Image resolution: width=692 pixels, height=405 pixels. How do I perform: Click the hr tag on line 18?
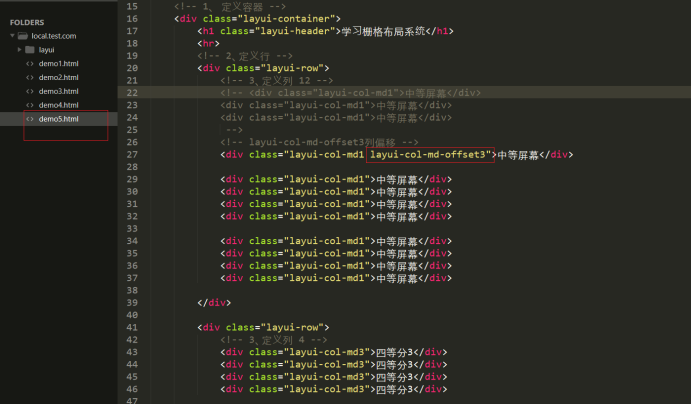(208, 43)
